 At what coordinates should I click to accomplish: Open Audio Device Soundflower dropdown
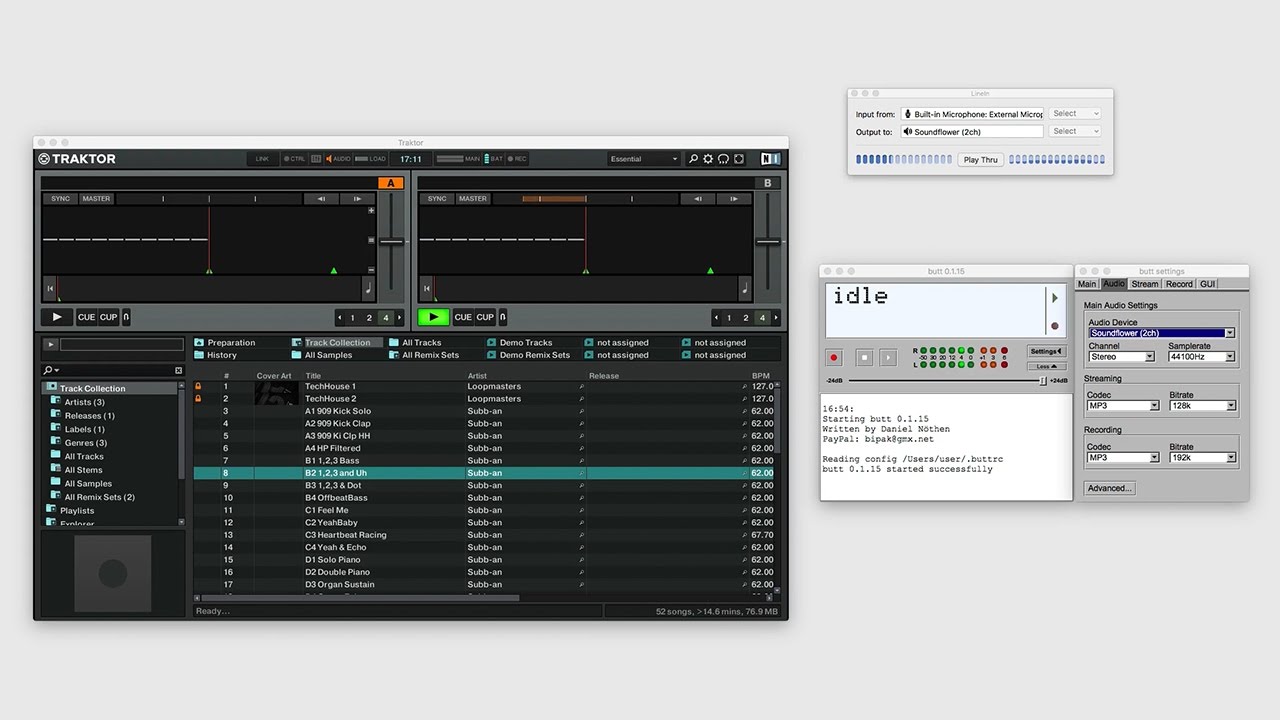tap(1161, 333)
